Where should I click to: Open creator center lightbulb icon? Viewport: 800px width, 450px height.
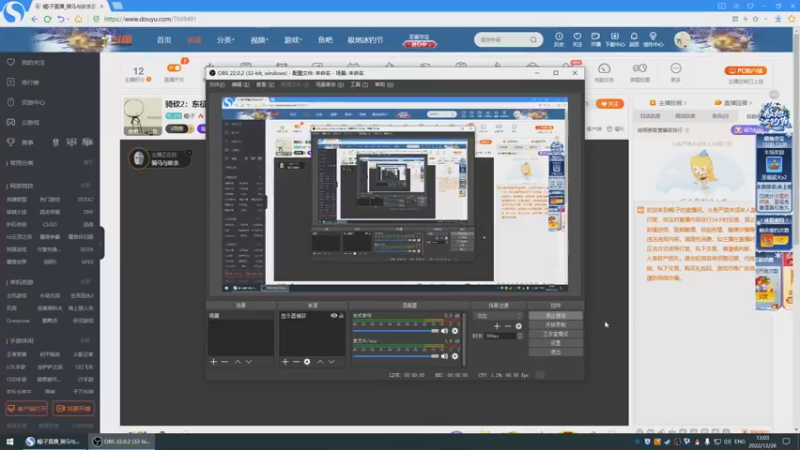tap(653, 39)
